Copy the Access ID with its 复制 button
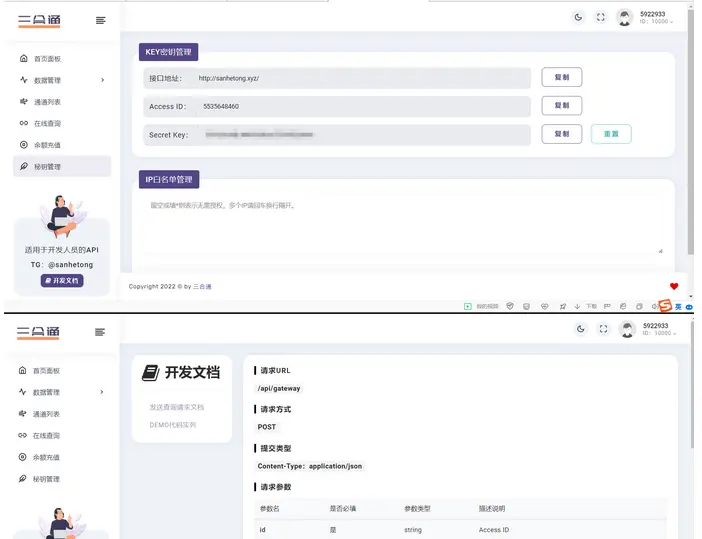Viewport: 702px width, 539px height. tap(562, 105)
